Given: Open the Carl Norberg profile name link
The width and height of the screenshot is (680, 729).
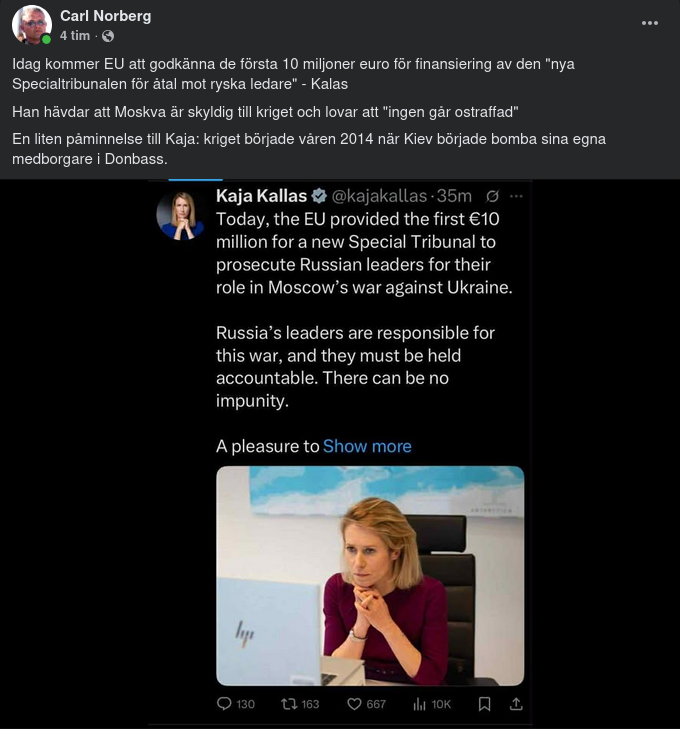Looking at the screenshot, I should (103, 15).
